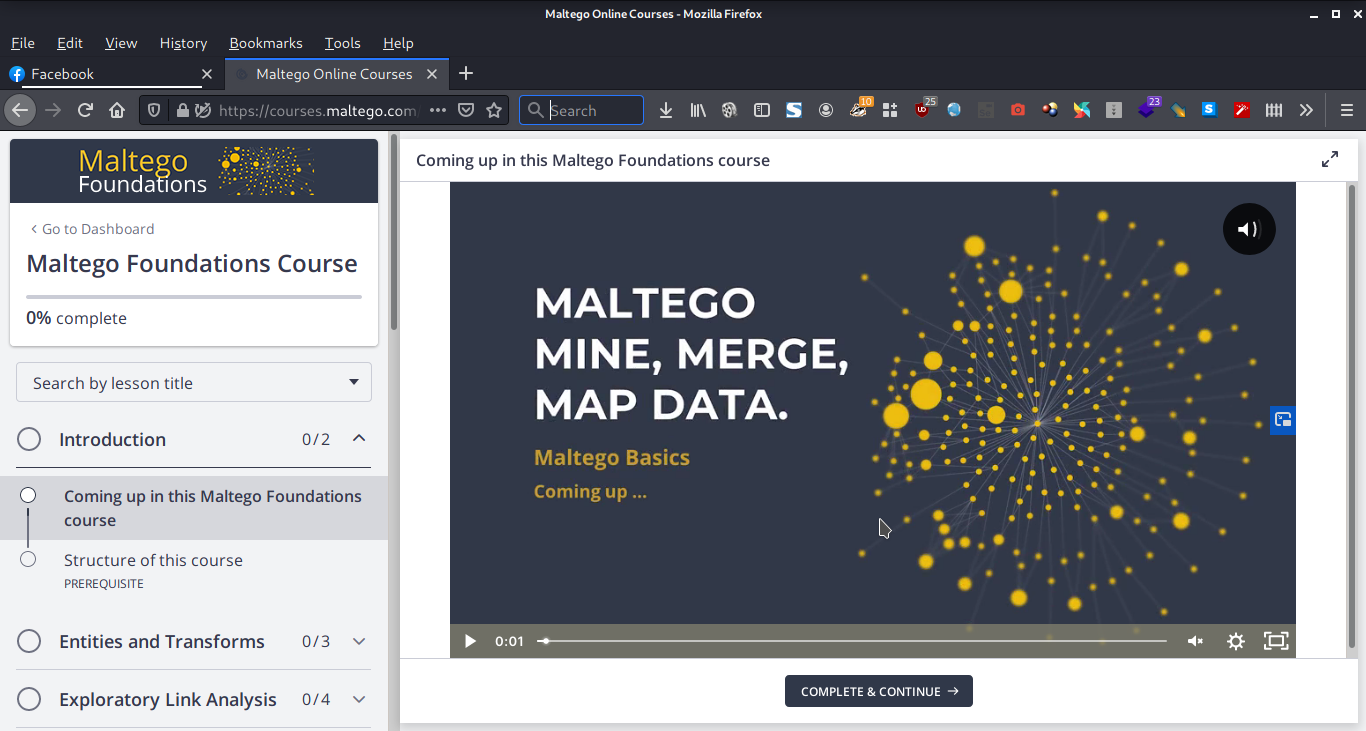Click the red camera screenshot extension

coord(1018,110)
